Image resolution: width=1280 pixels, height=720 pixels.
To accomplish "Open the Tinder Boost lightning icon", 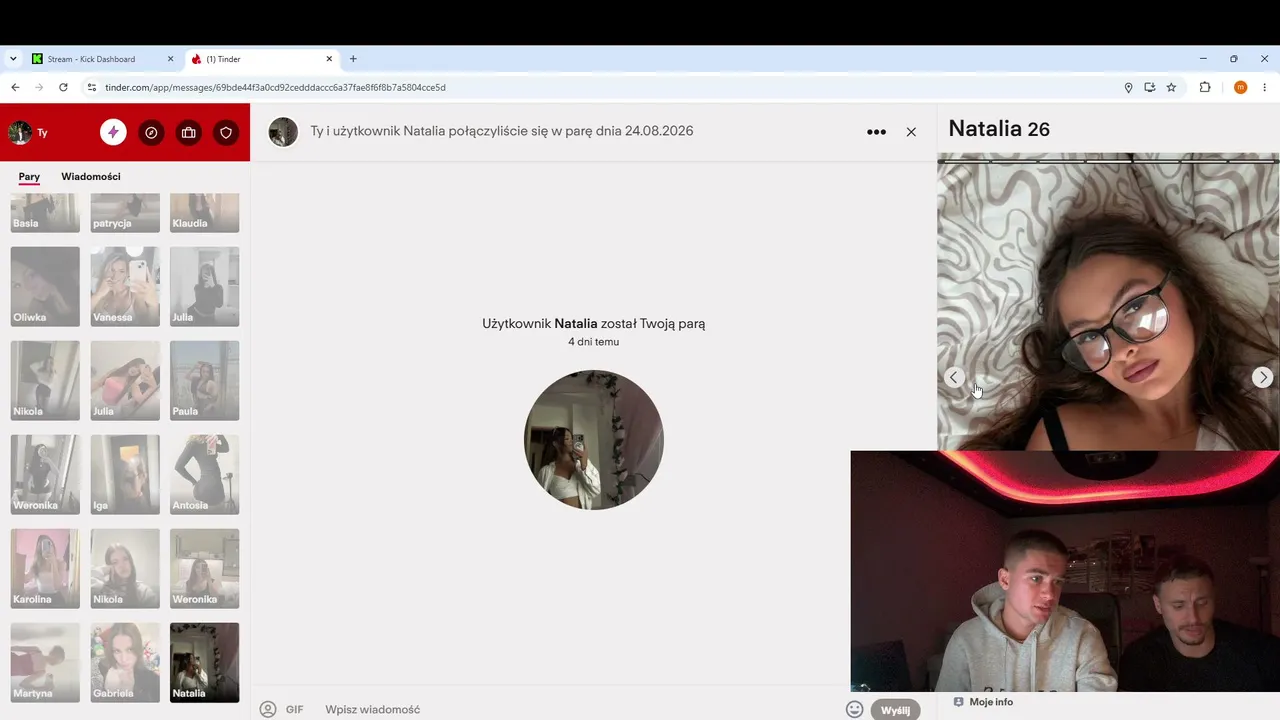I will (x=113, y=132).
